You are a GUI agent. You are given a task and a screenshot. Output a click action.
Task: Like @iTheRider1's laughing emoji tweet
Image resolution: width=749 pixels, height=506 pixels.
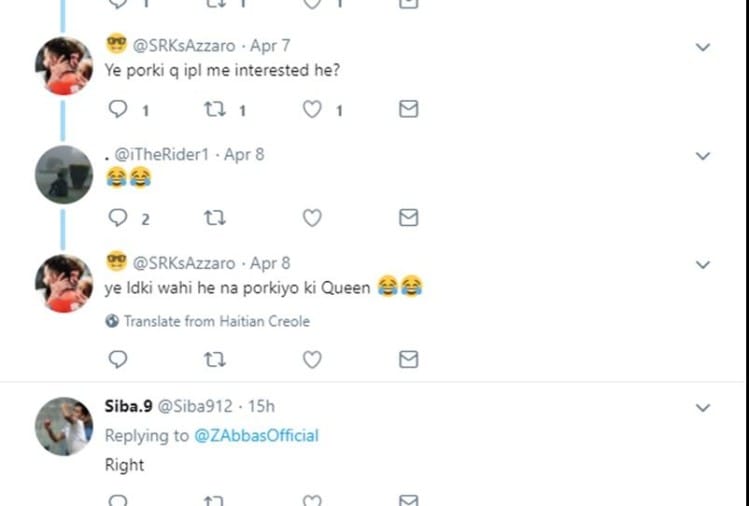click(x=312, y=217)
